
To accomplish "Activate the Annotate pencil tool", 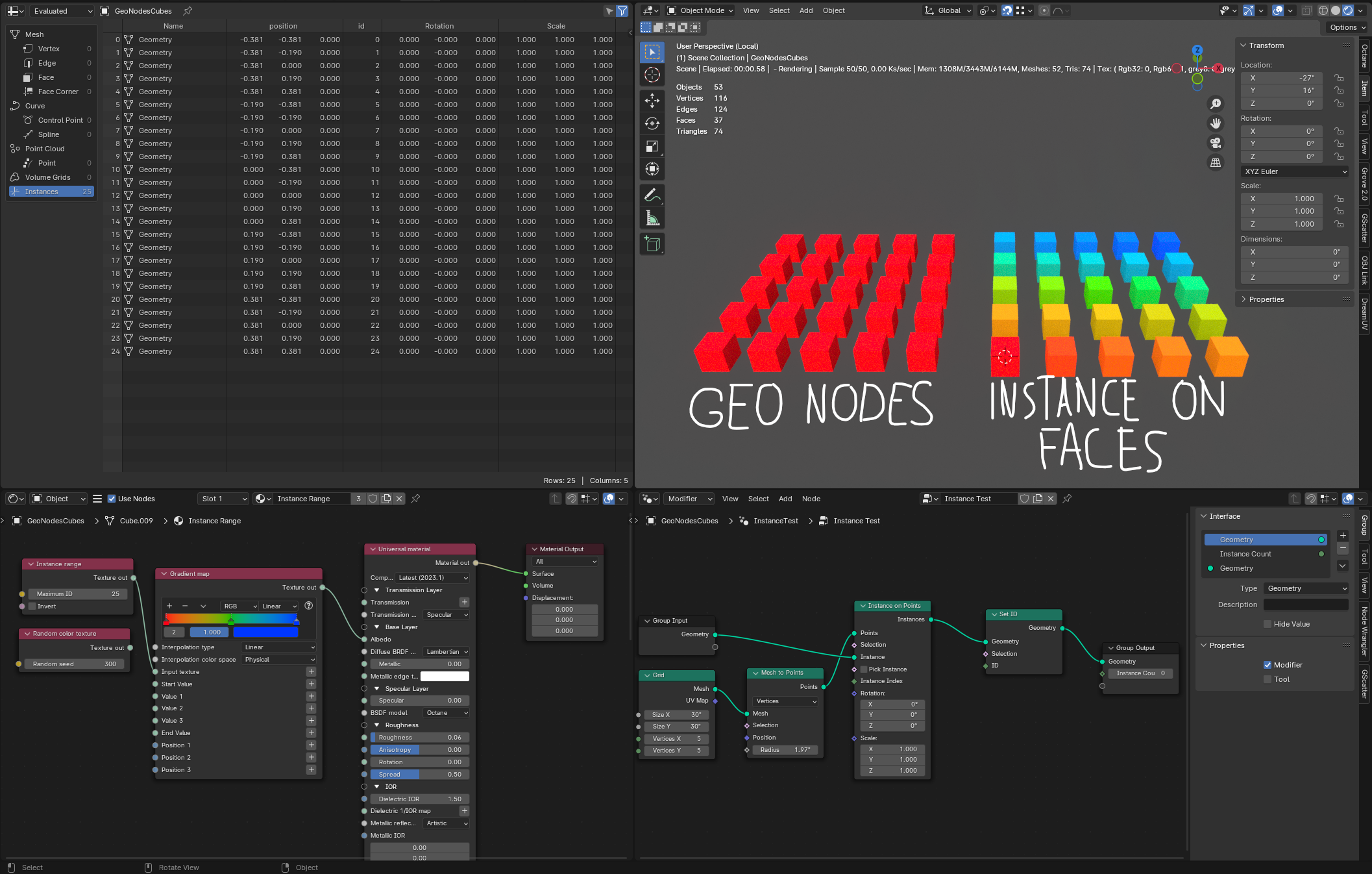I will pos(652,195).
